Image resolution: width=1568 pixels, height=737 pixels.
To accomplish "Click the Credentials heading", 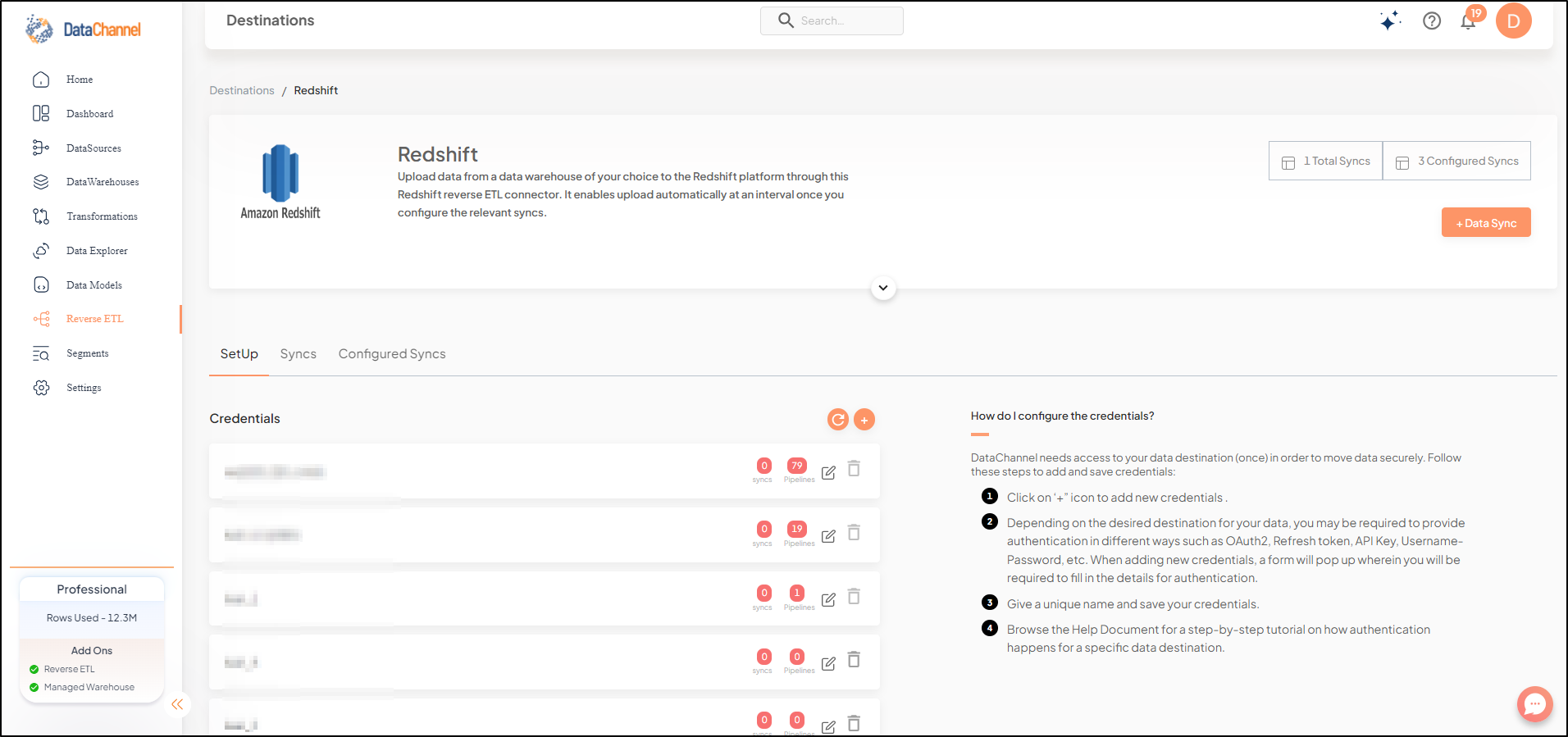I will pos(244,419).
